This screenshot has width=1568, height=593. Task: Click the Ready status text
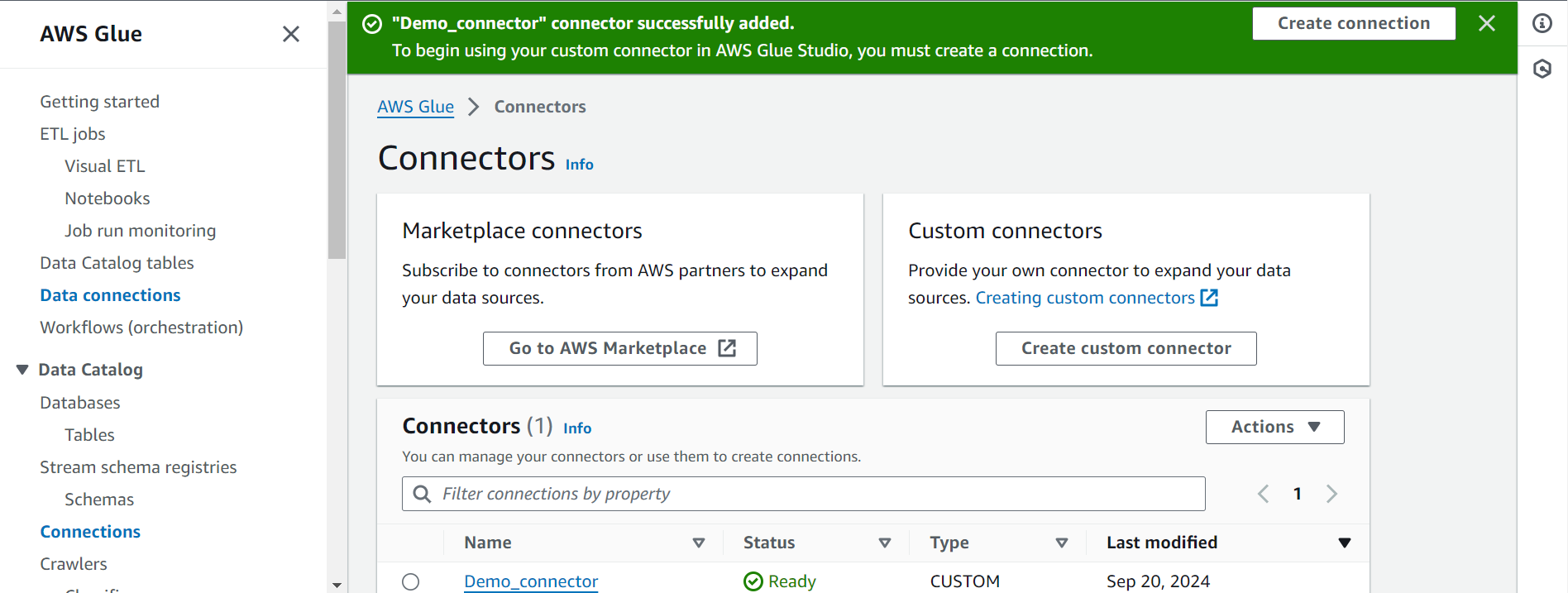[791, 581]
